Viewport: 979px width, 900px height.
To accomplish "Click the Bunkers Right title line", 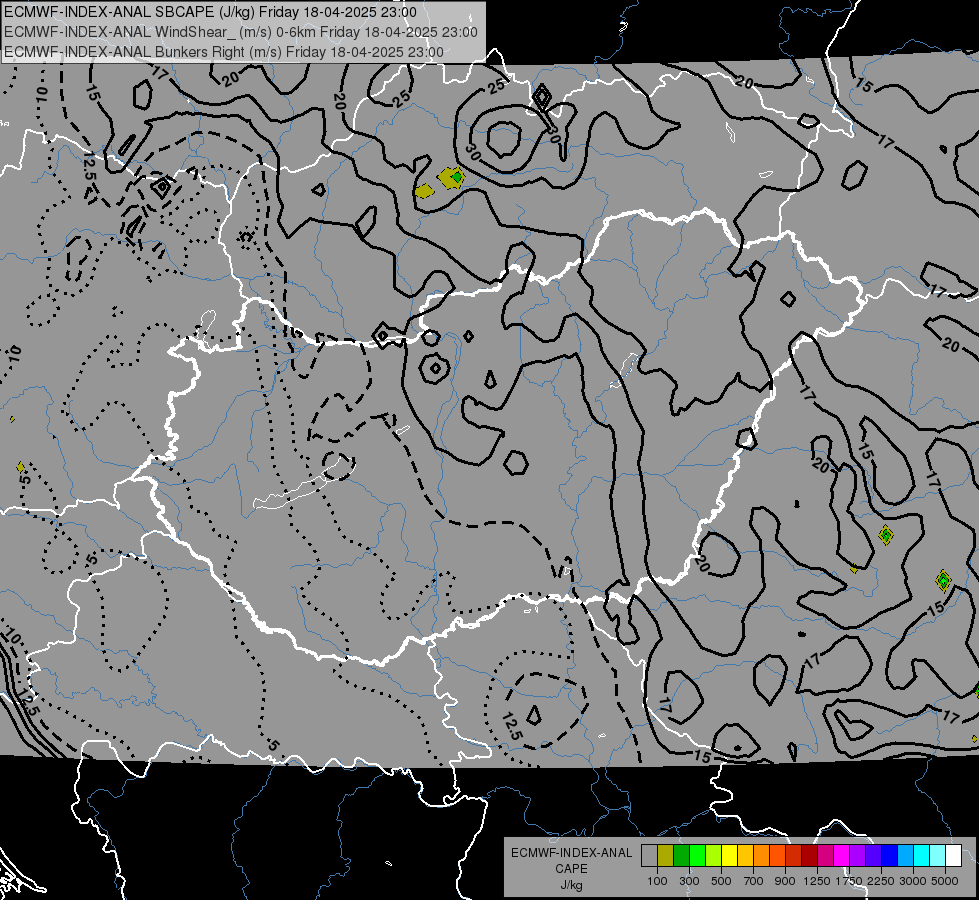I will pos(224,52).
